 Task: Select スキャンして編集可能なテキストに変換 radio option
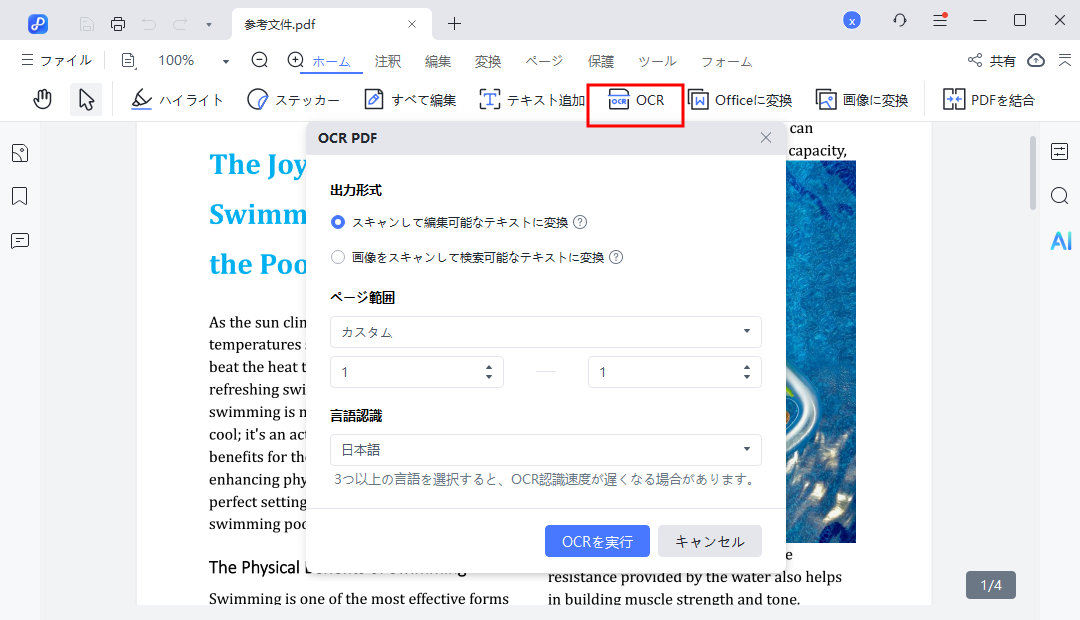[x=338, y=222]
